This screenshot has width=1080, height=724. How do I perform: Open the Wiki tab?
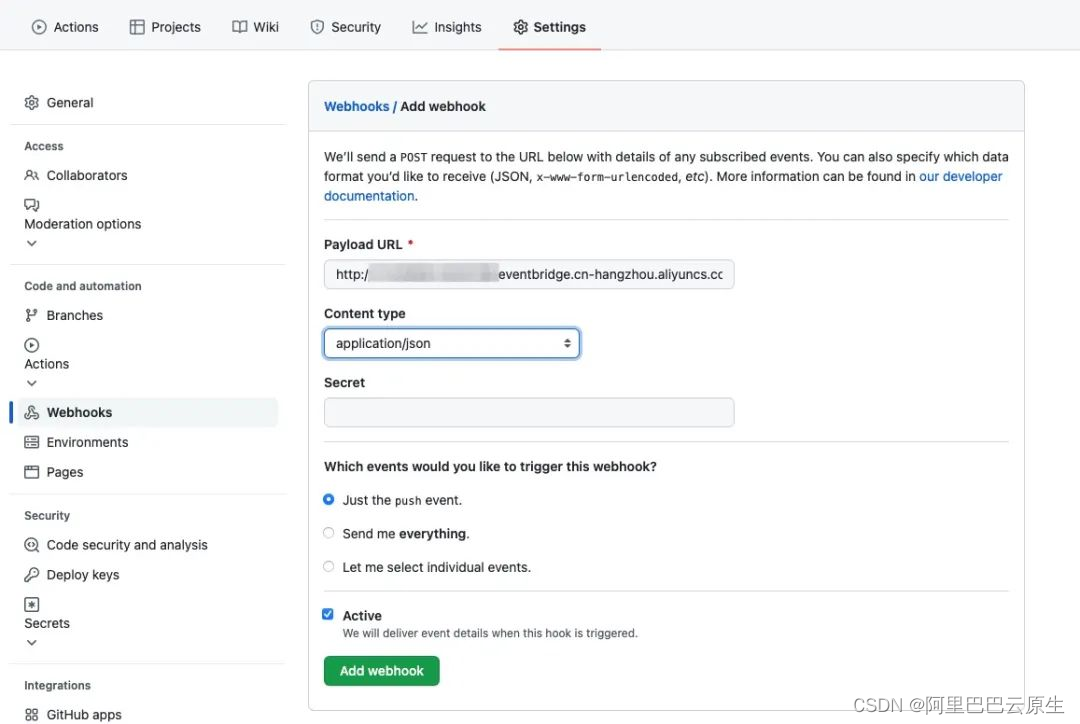click(x=255, y=27)
